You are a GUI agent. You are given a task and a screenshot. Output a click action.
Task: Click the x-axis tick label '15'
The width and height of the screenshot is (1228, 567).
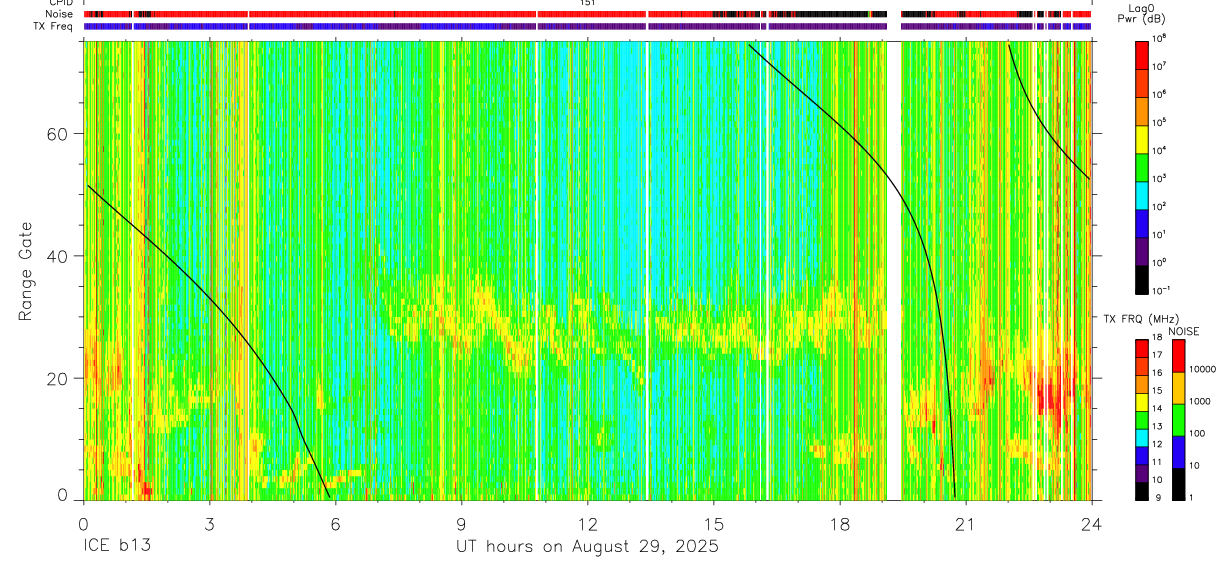click(x=713, y=524)
